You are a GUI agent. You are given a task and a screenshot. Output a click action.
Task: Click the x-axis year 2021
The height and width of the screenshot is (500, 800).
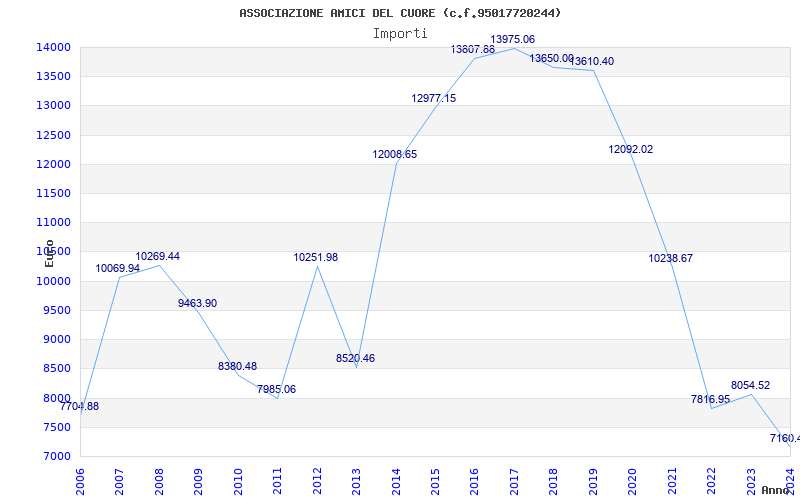pyautogui.click(x=672, y=482)
